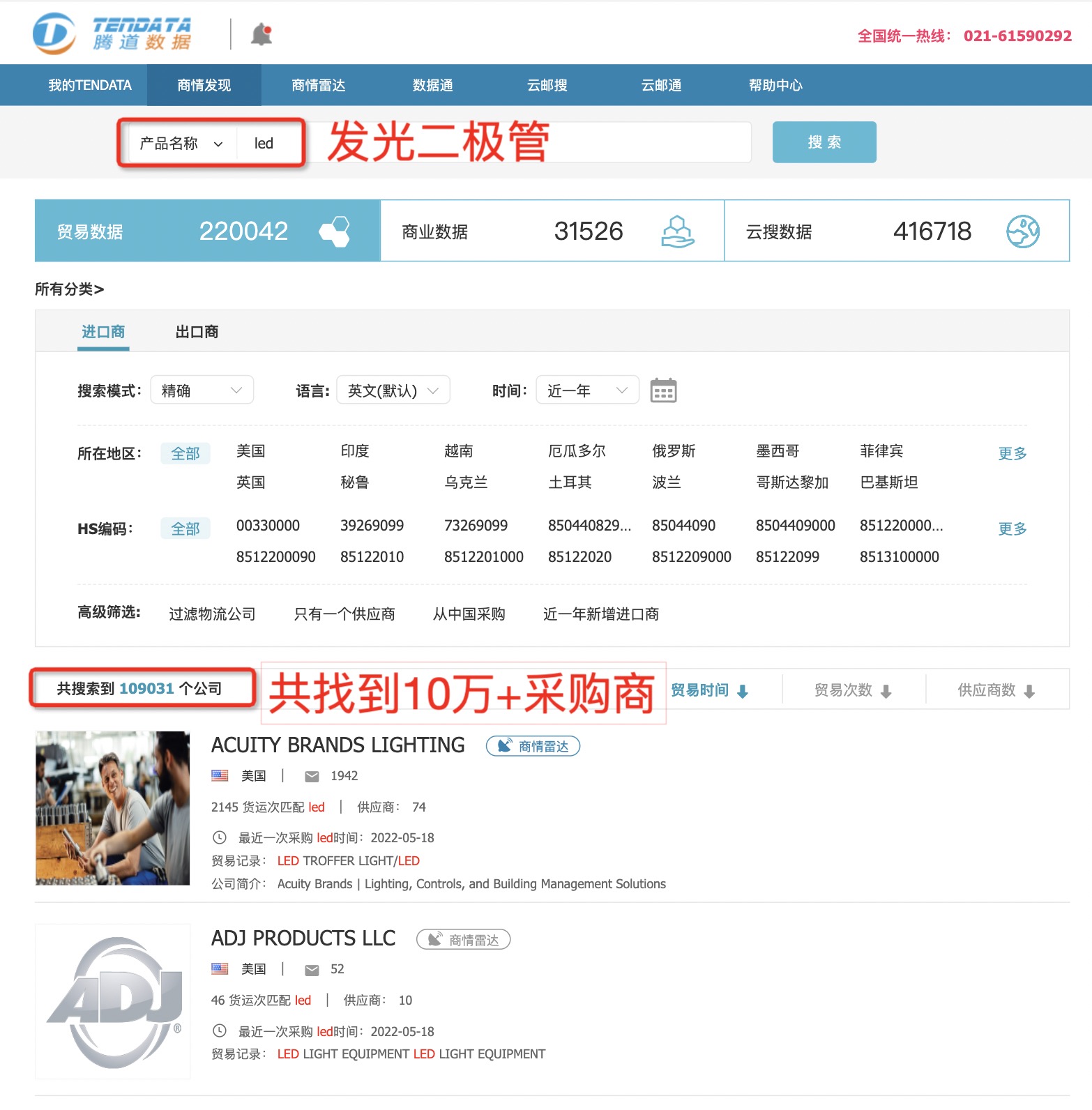Viewport: 1092px width, 1110px height.
Task: Click trade record LED TROFFER LIGHT/LED
Action: 349,861
